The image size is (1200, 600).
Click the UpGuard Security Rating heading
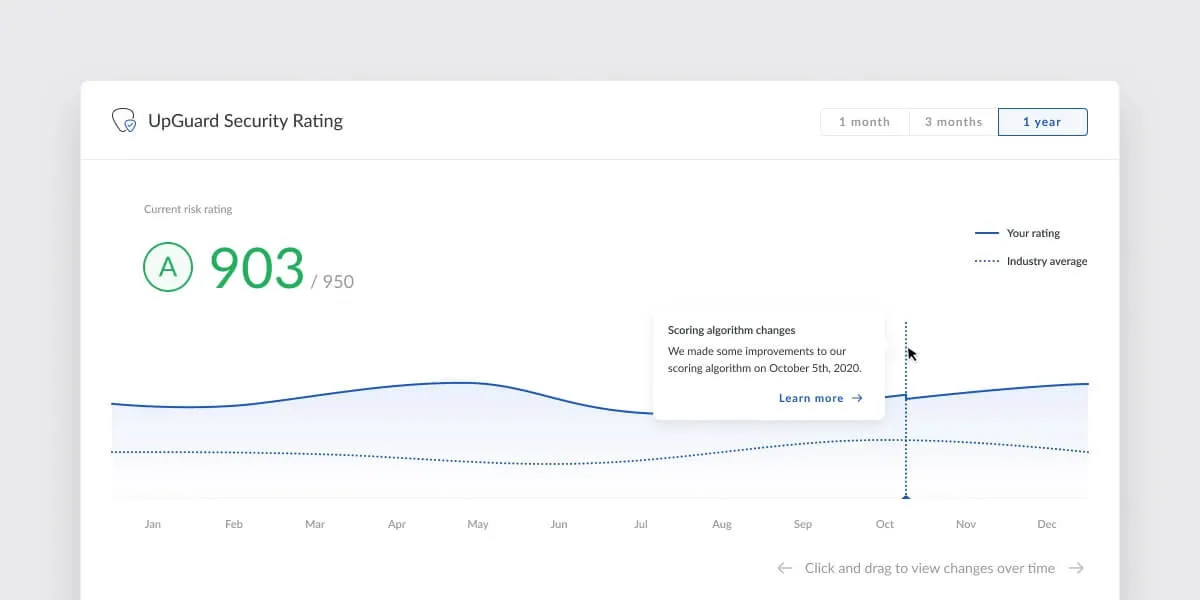245,121
